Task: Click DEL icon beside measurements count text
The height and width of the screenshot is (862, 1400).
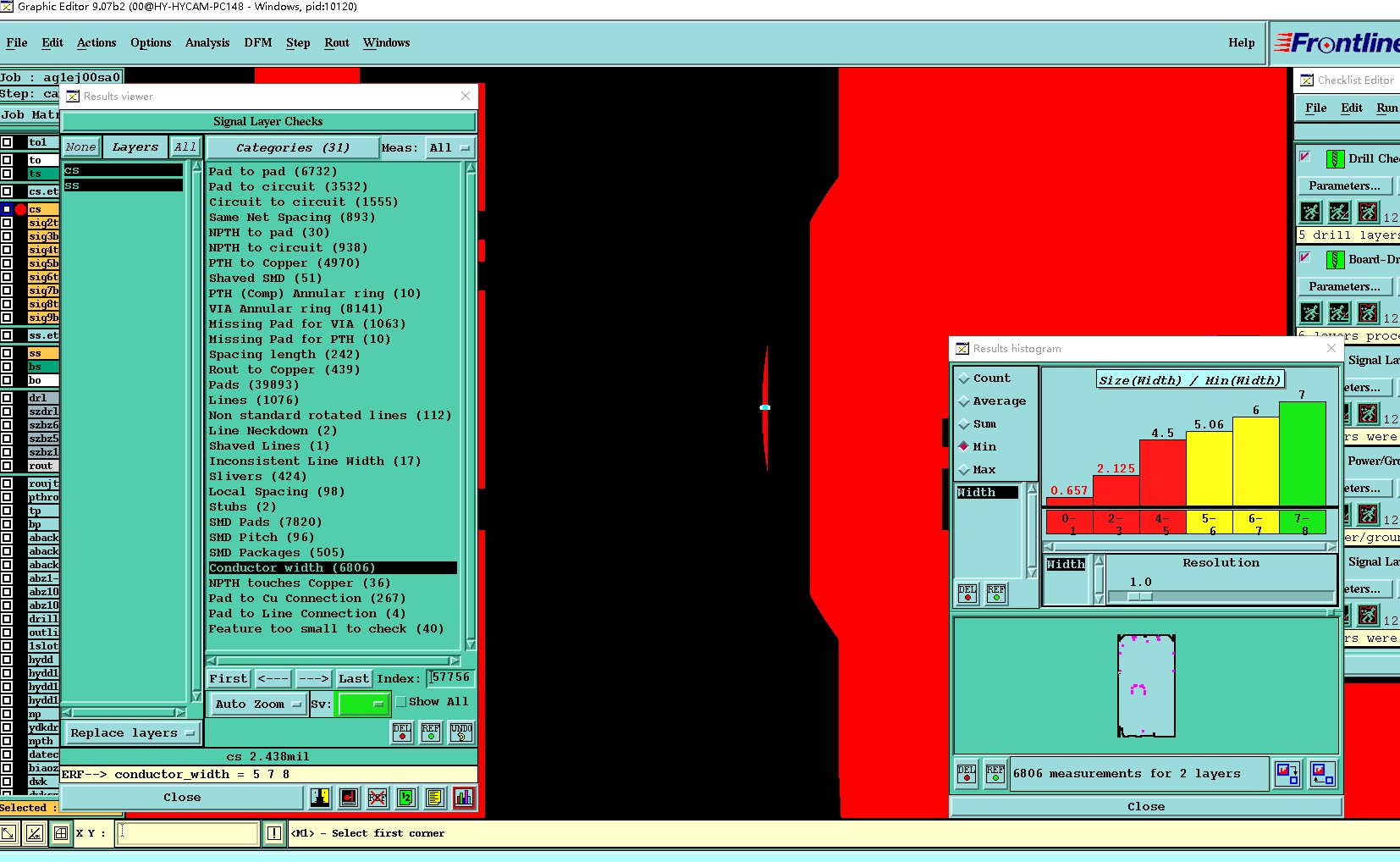Action: 967,774
